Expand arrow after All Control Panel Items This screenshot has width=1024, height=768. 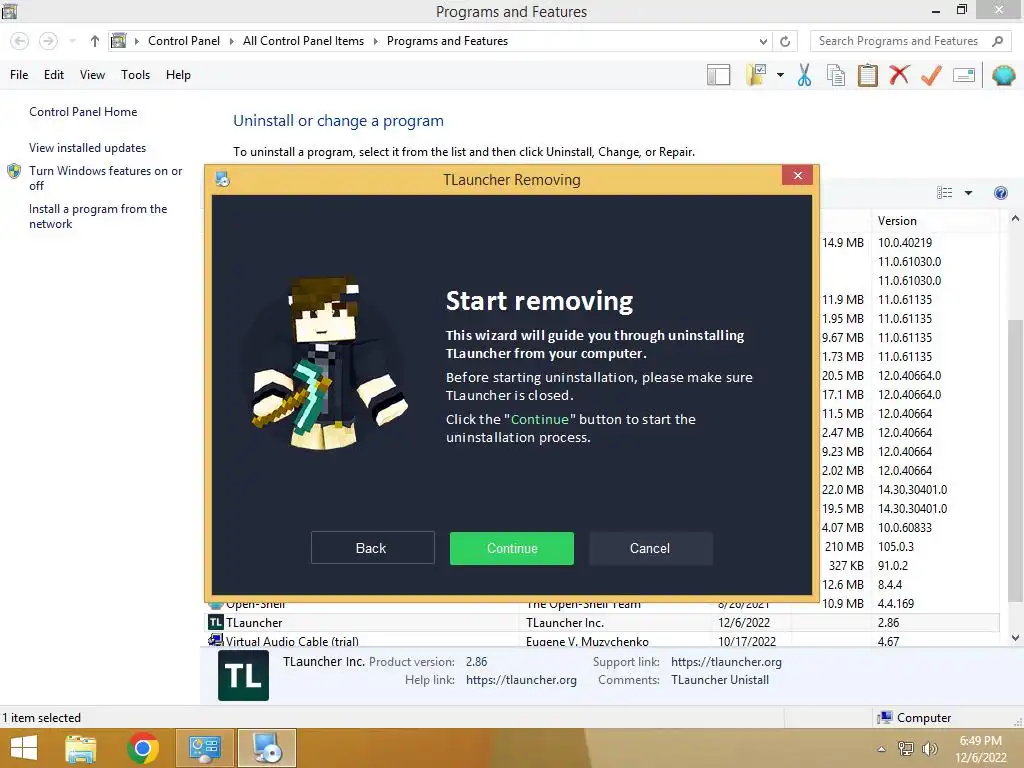376,41
